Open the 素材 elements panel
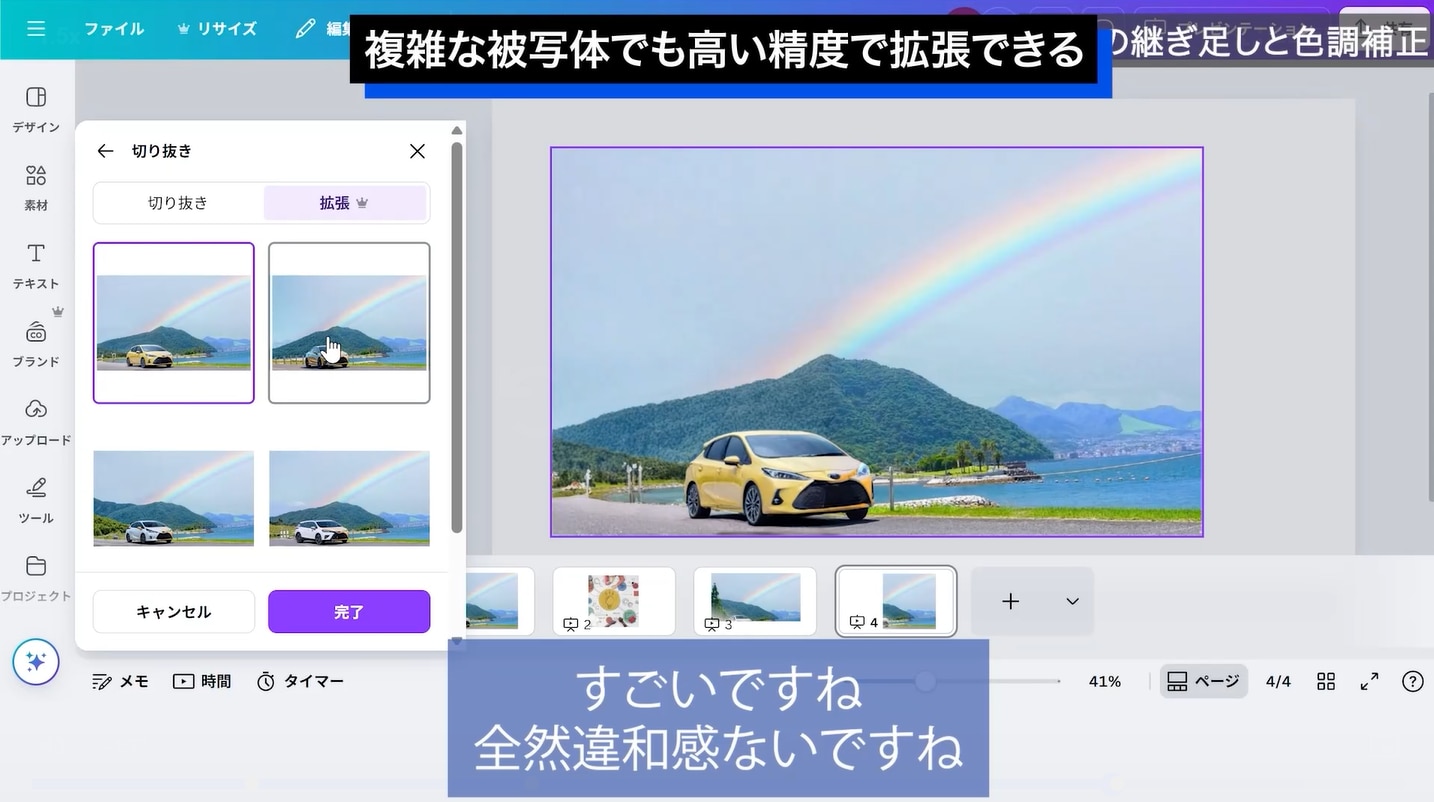The width and height of the screenshot is (1434, 802). (x=36, y=186)
